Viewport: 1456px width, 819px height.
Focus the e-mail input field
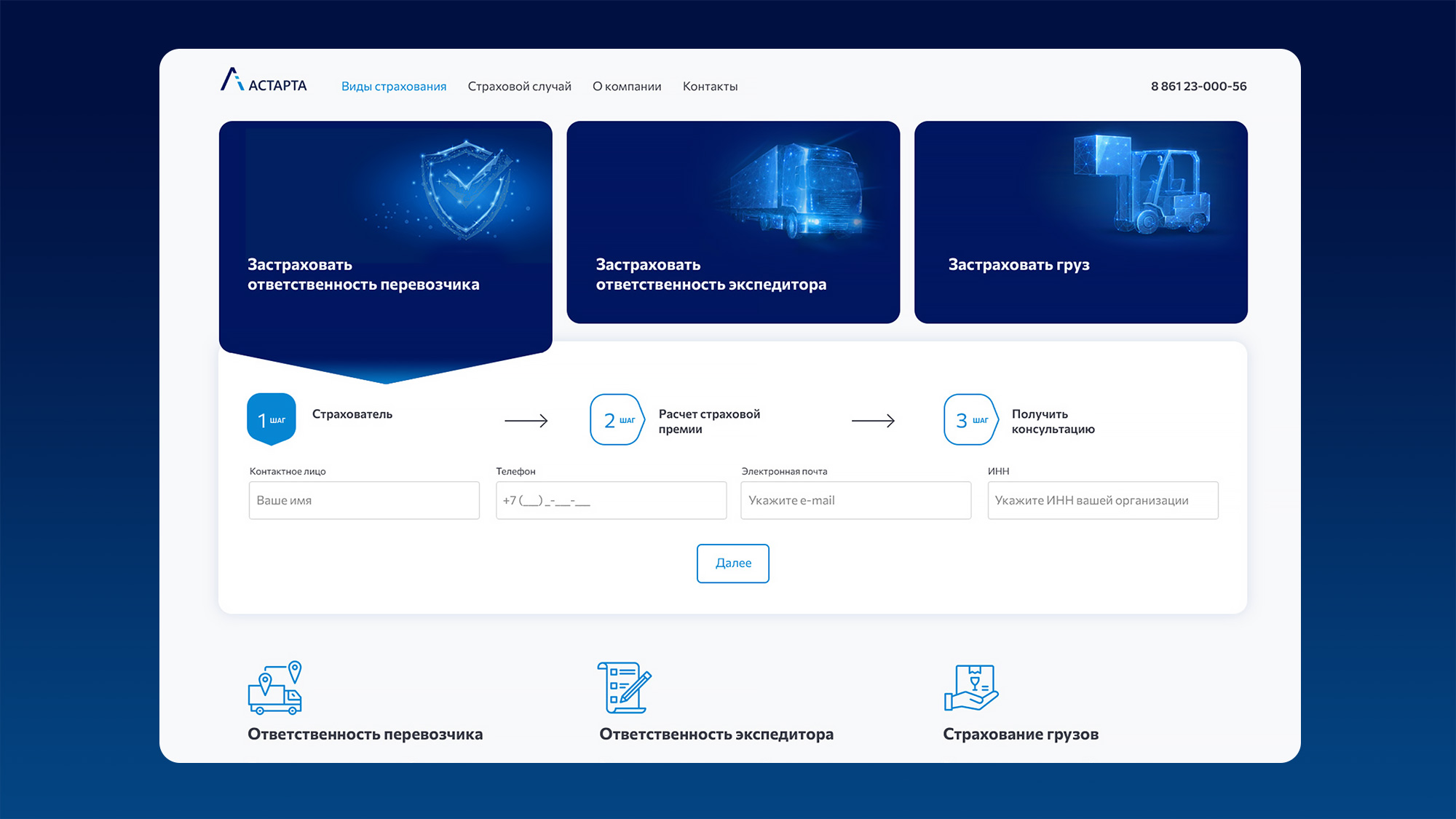[855, 500]
